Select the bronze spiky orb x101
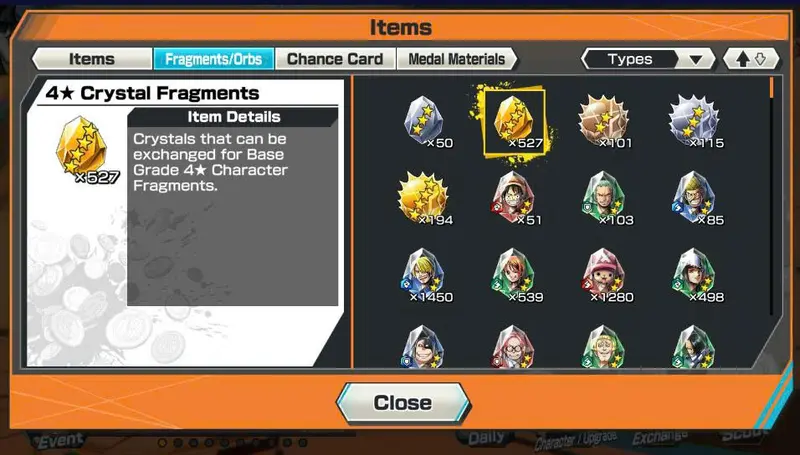 (x=604, y=120)
